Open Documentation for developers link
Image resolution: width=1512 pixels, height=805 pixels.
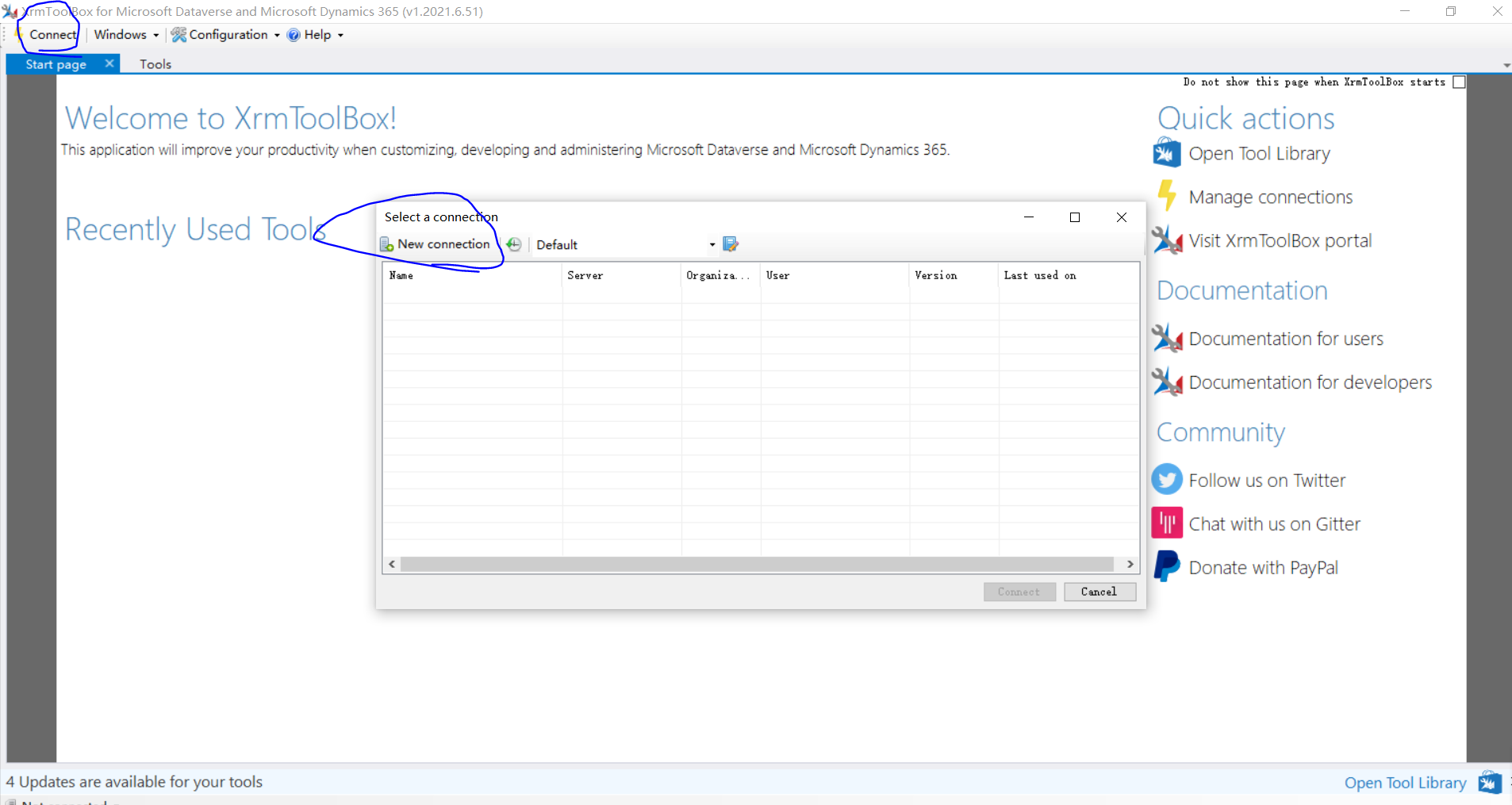(1310, 382)
